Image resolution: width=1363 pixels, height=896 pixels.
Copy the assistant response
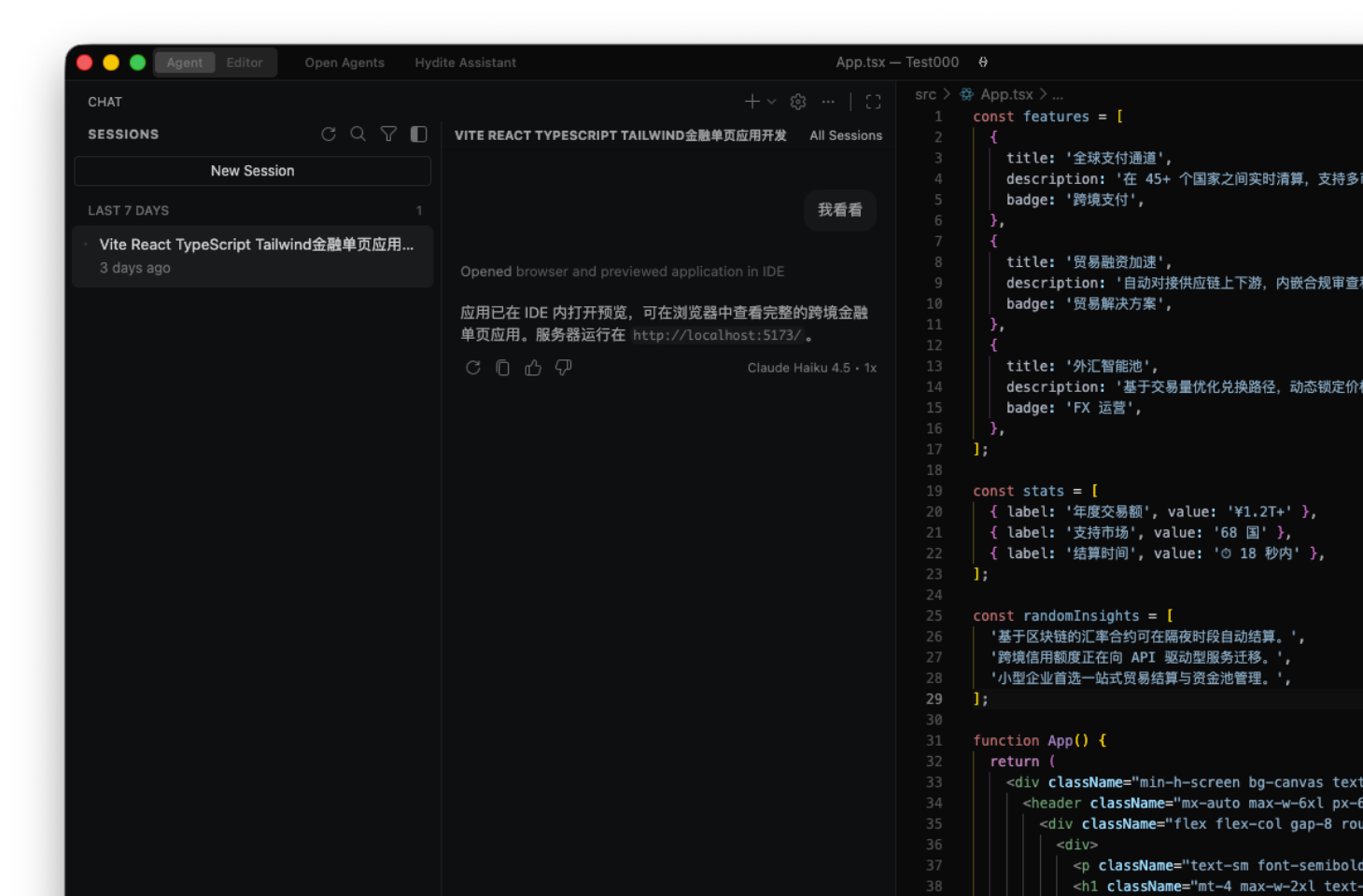pos(503,368)
